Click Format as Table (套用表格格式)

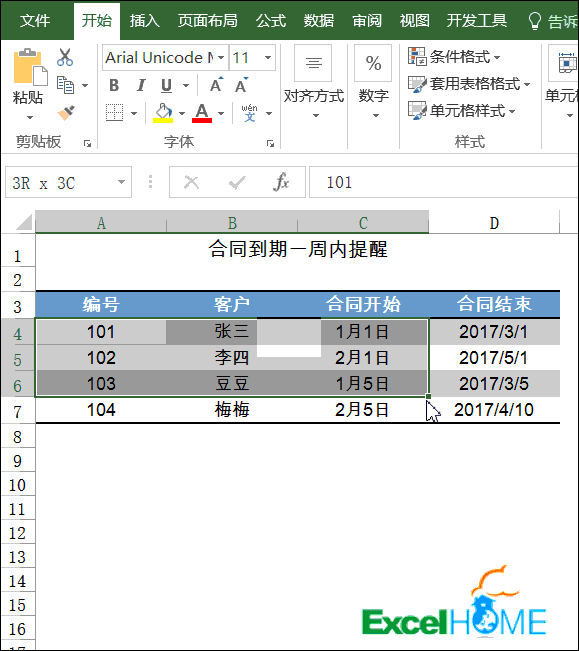click(469, 84)
